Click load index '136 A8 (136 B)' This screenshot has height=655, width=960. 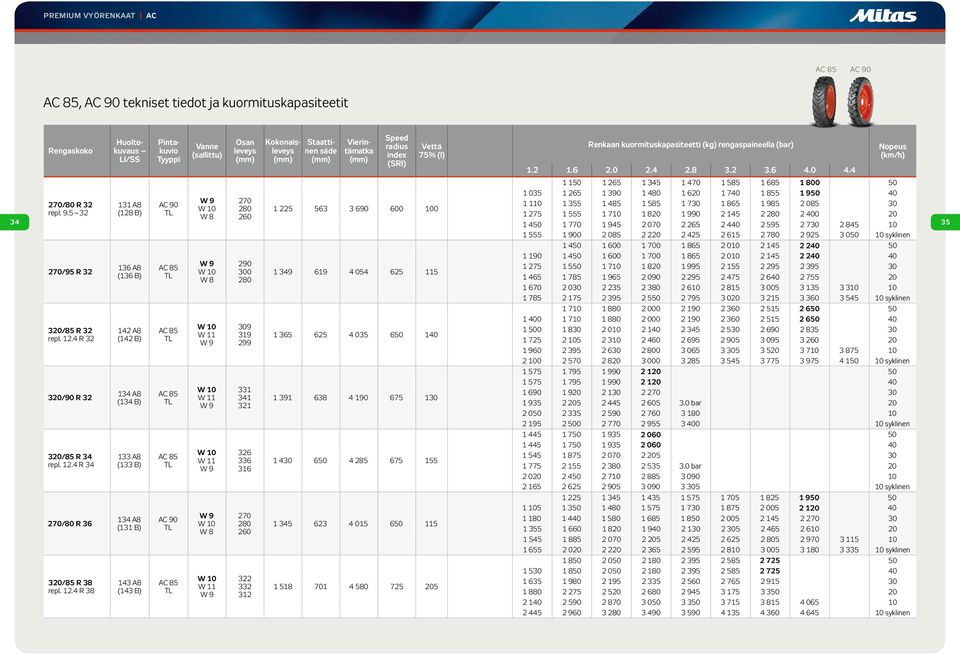click(129, 272)
